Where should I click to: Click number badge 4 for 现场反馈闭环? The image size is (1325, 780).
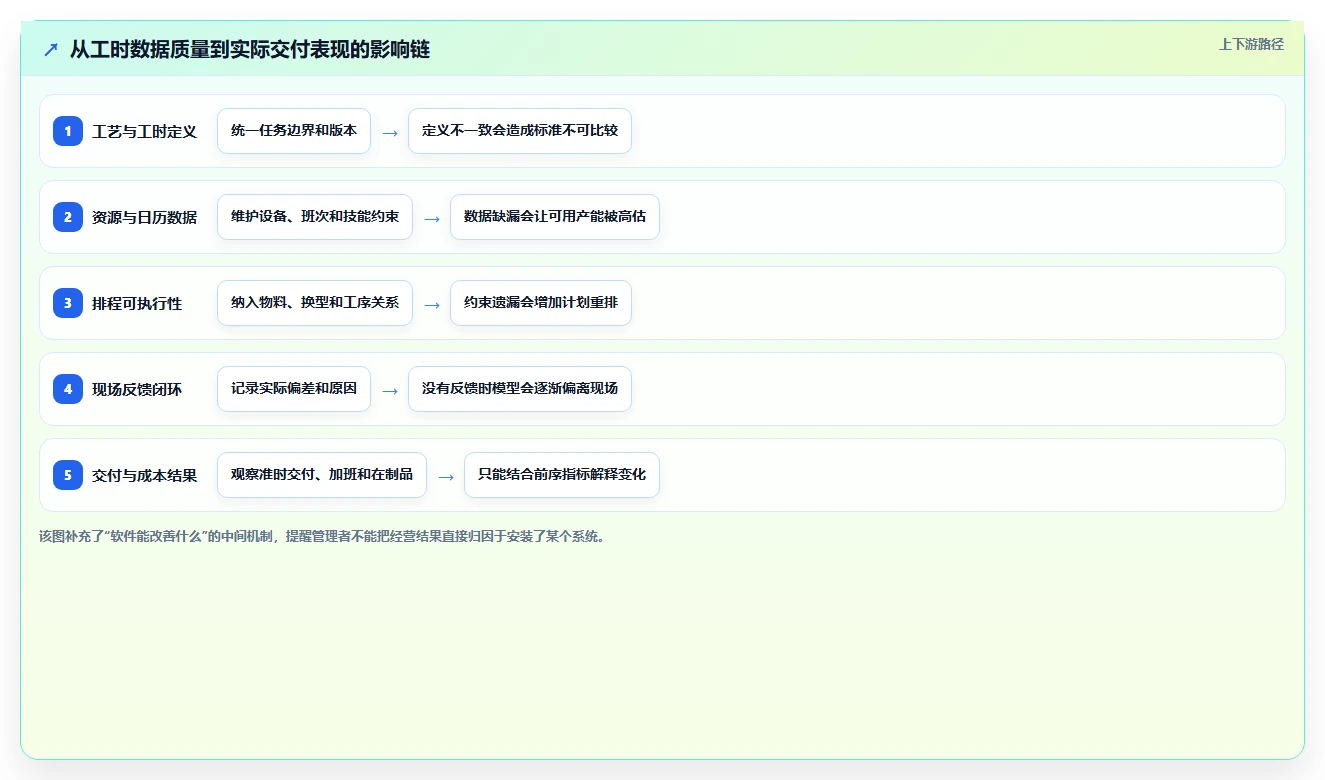coord(68,389)
